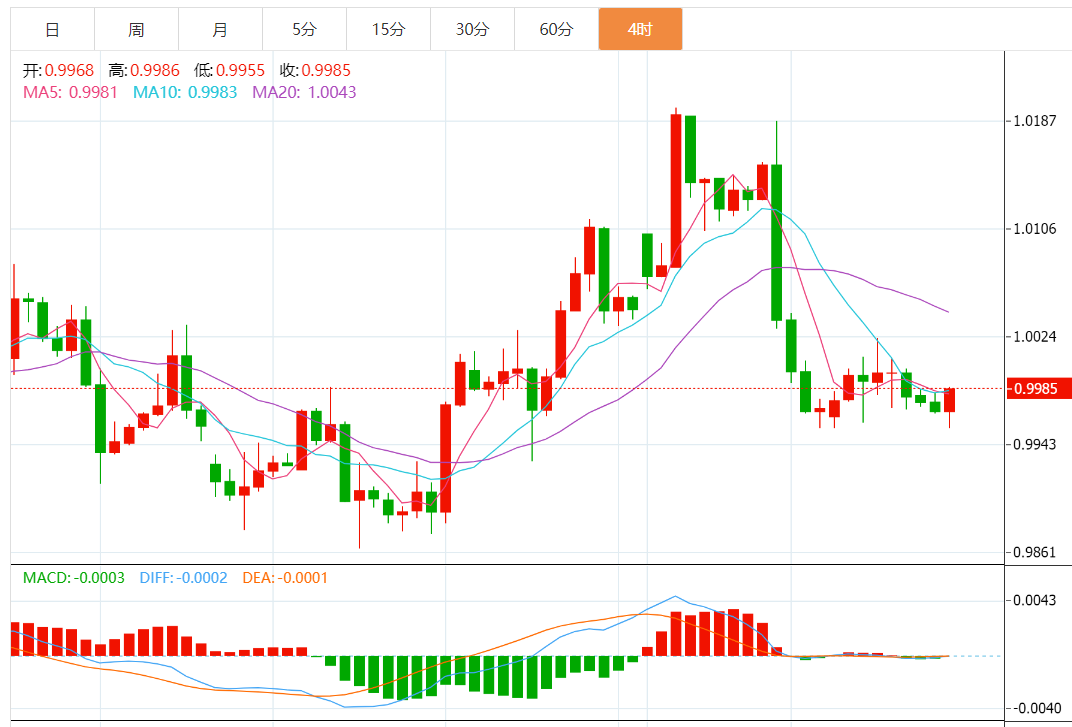
Task: Click the 1.0024 price axis label
Action: click(1034, 336)
